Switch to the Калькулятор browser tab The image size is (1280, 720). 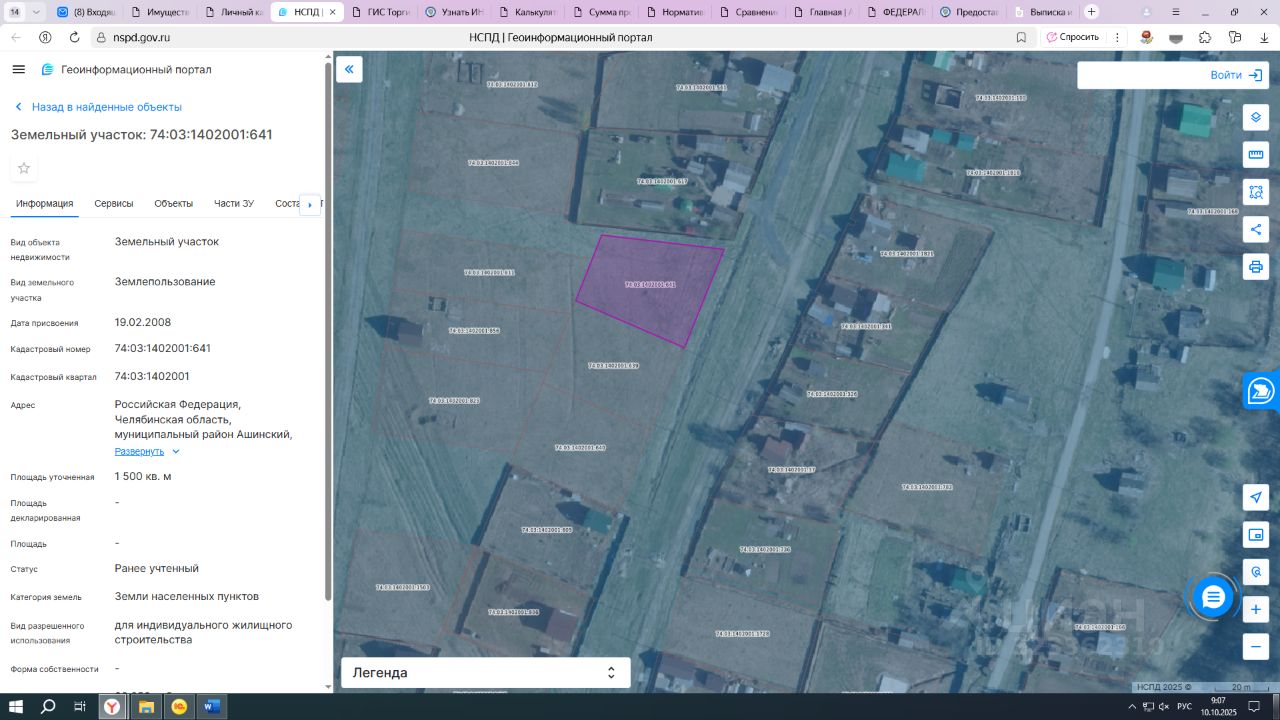coord(526,12)
